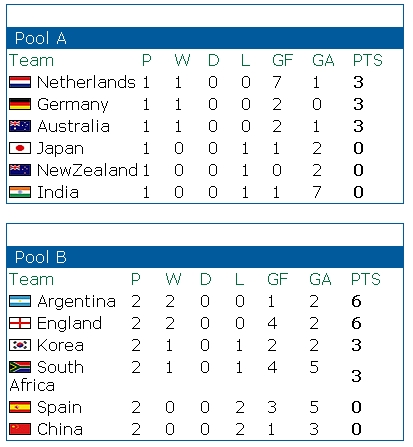
Task: Click the England team name
Action: click(69, 324)
